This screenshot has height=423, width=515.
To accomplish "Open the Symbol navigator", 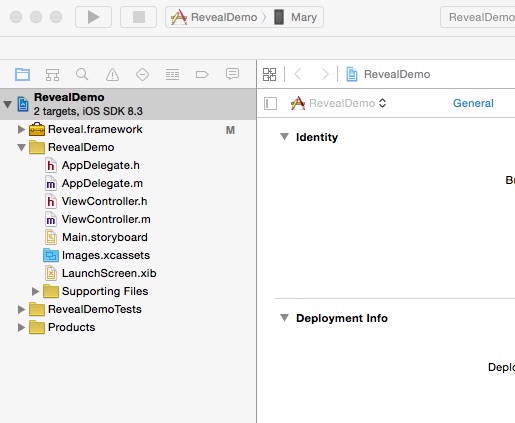I will click(52, 74).
